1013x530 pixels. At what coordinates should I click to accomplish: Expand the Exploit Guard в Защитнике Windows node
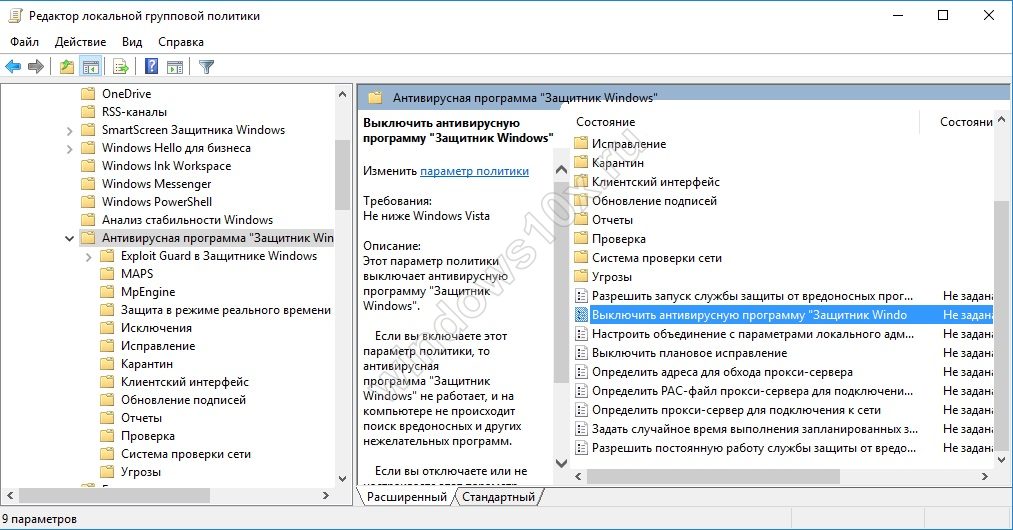click(x=87, y=256)
